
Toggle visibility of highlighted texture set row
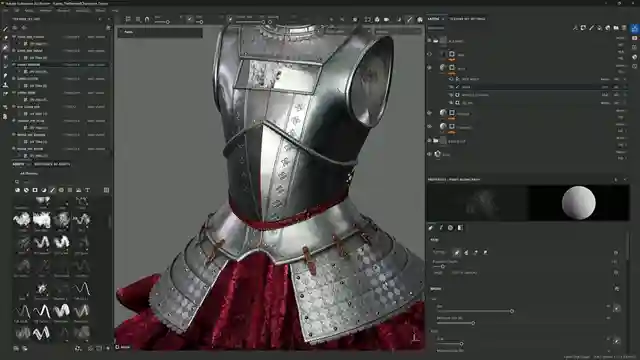(x=14, y=64)
